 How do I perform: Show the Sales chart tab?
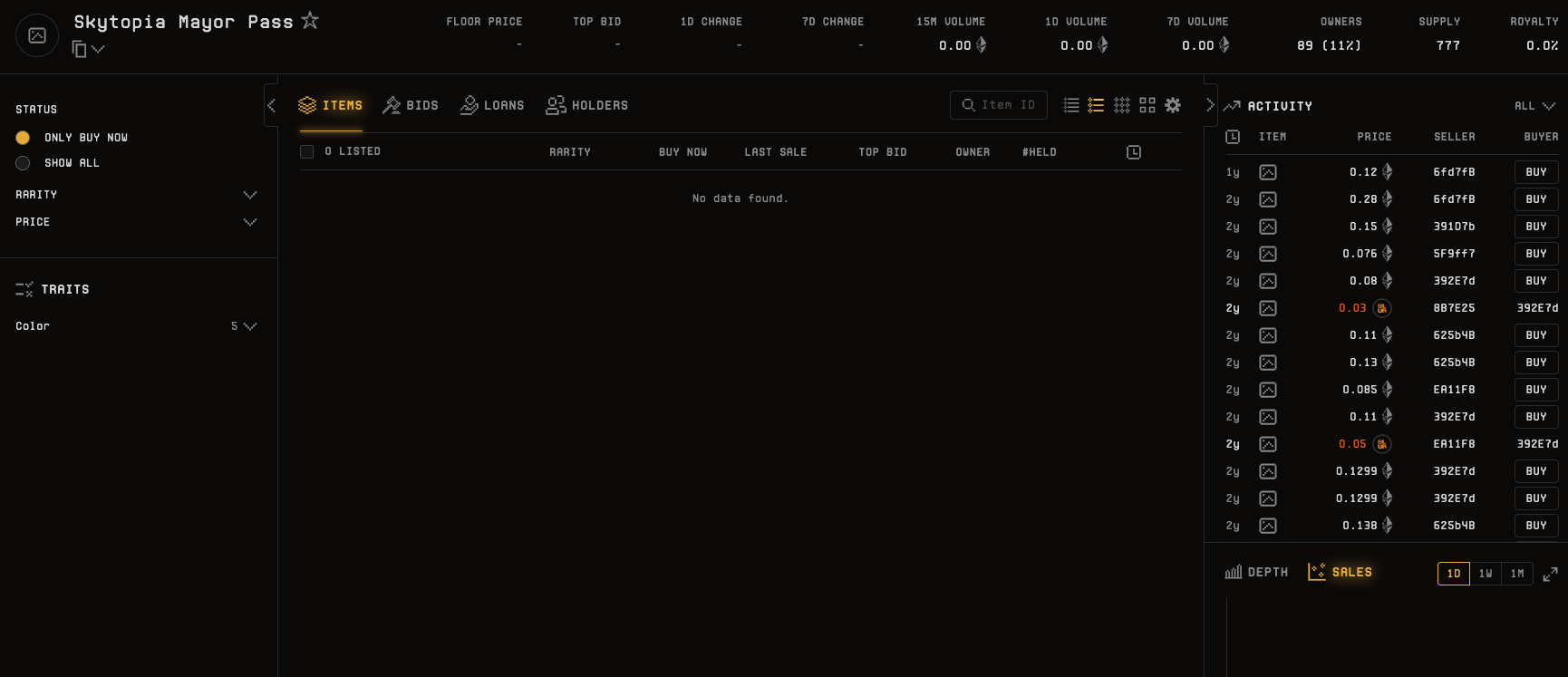pyautogui.click(x=1340, y=572)
